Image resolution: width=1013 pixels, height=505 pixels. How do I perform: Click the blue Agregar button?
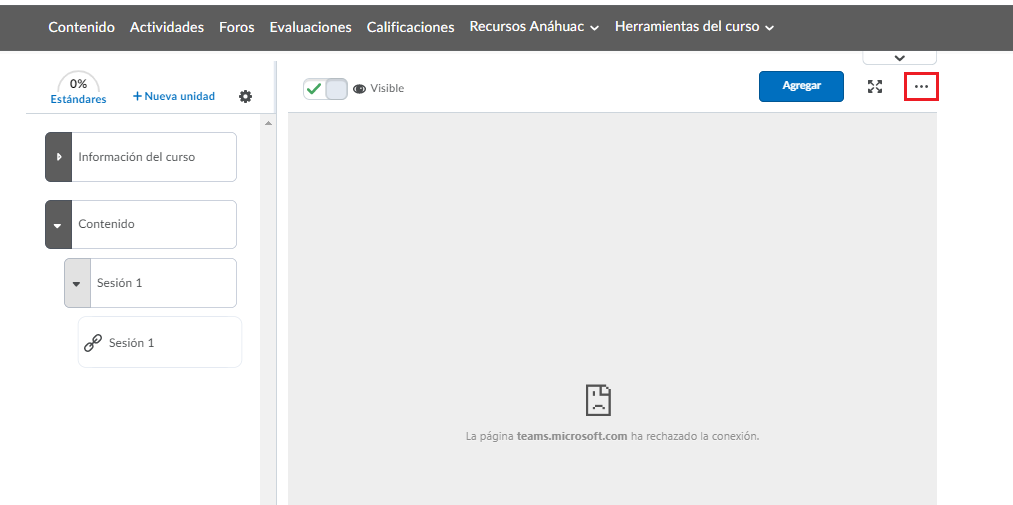tap(801, 86)
